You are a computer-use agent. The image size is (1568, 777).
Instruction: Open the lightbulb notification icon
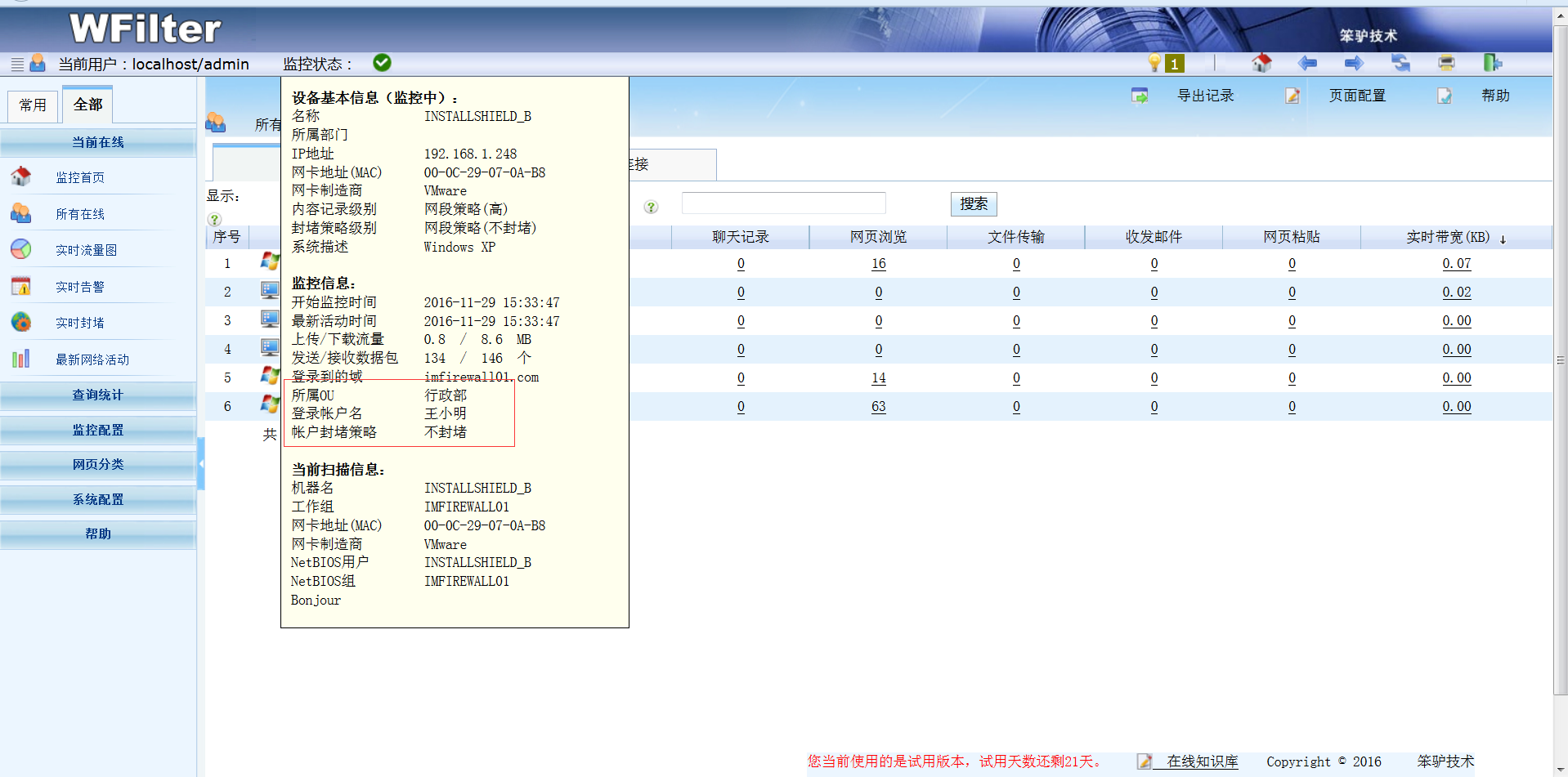point(1154,63)
